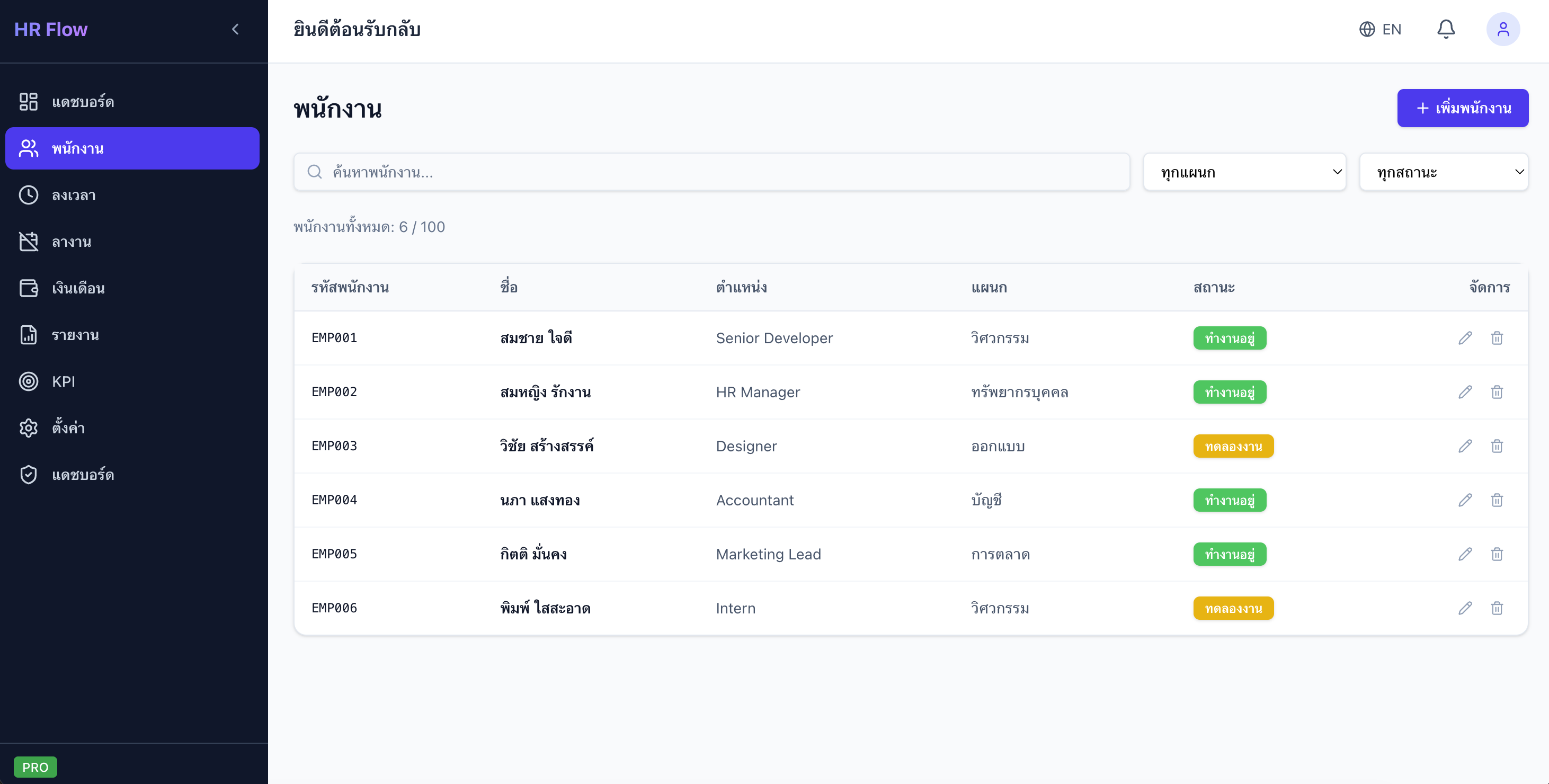The image size is (1549, 784).
Task: Click the edit pencil for EMP005
Action: (1465, 554)
